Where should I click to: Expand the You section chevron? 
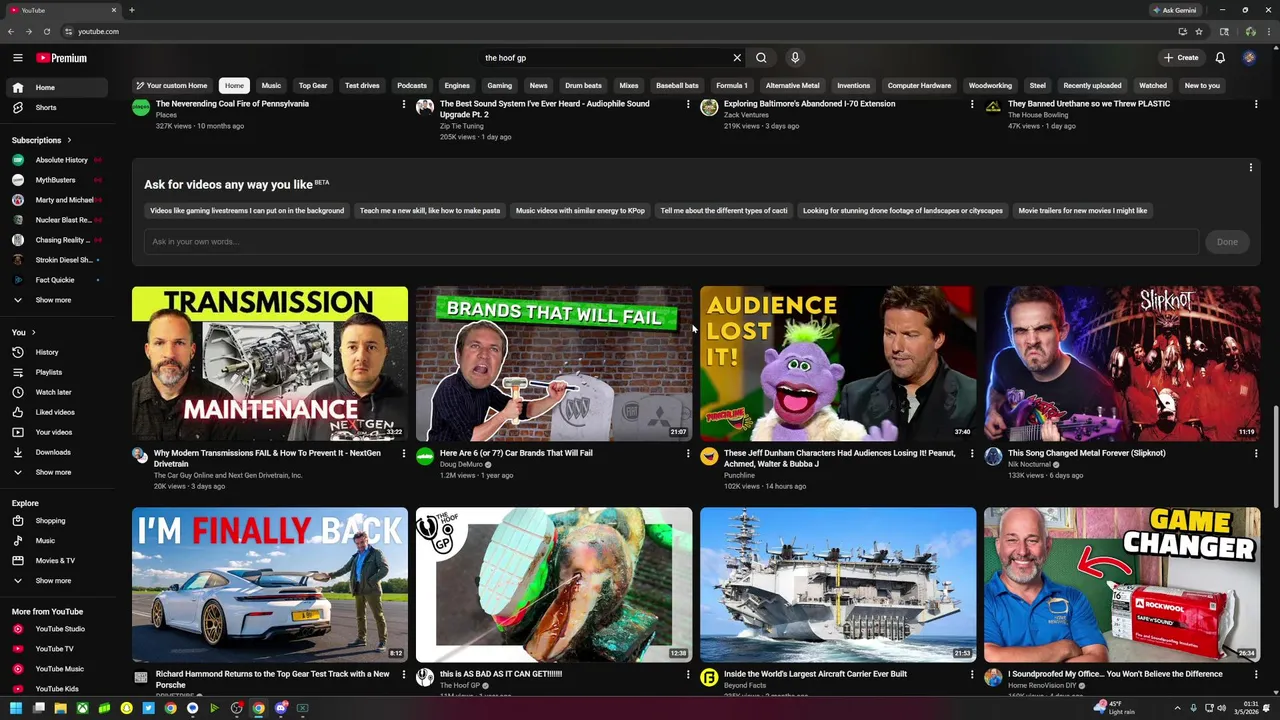coord(33,332)
